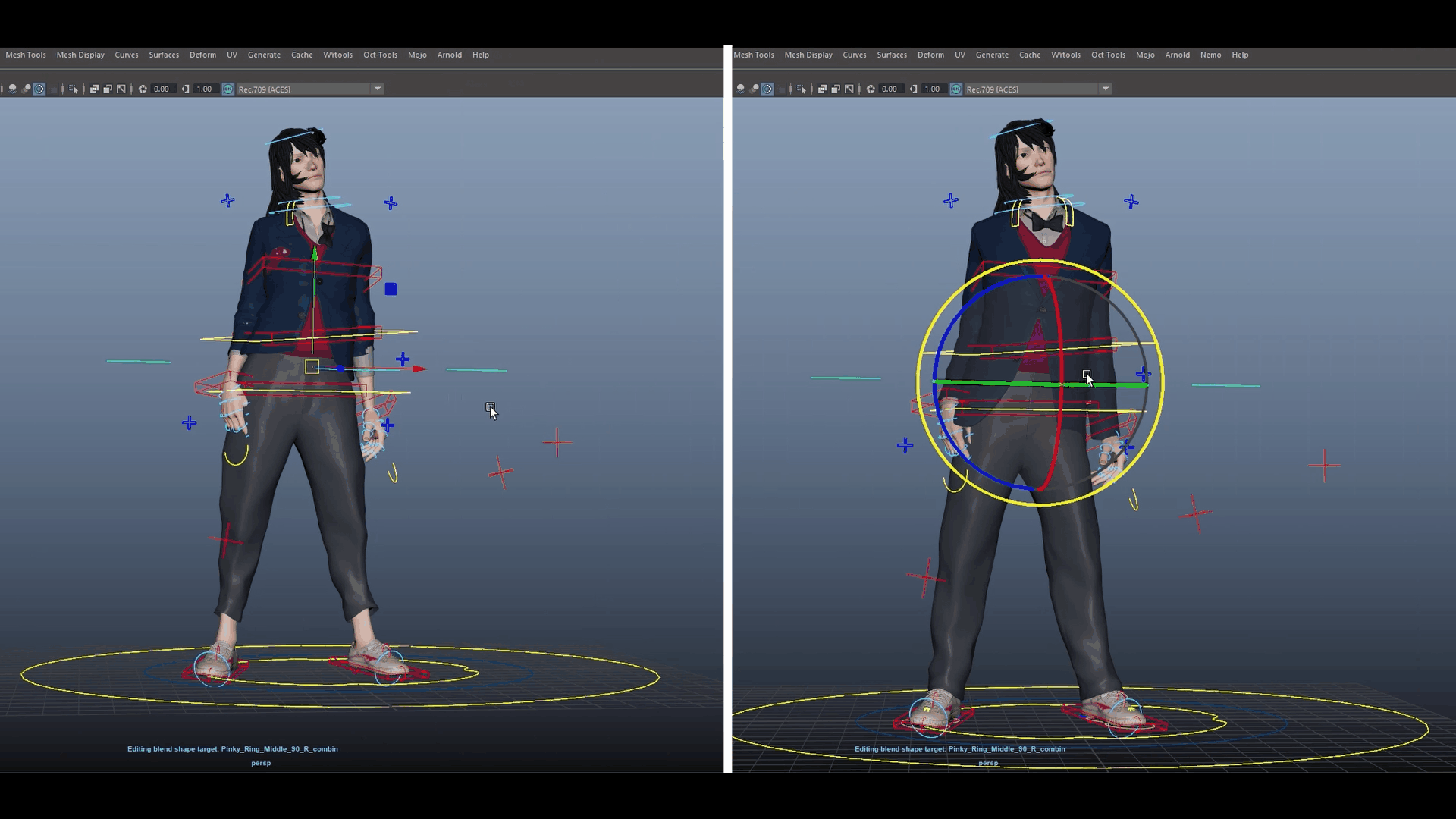Enable X-ray active components in right viewport

click(849, 89)
